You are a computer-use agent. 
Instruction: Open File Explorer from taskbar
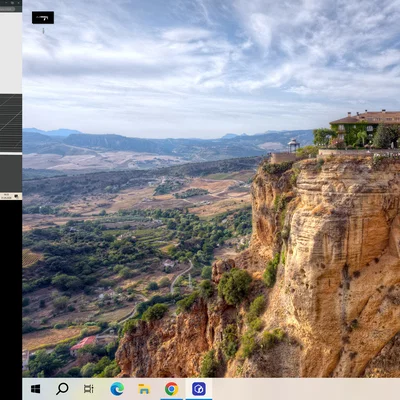[144, 389]
